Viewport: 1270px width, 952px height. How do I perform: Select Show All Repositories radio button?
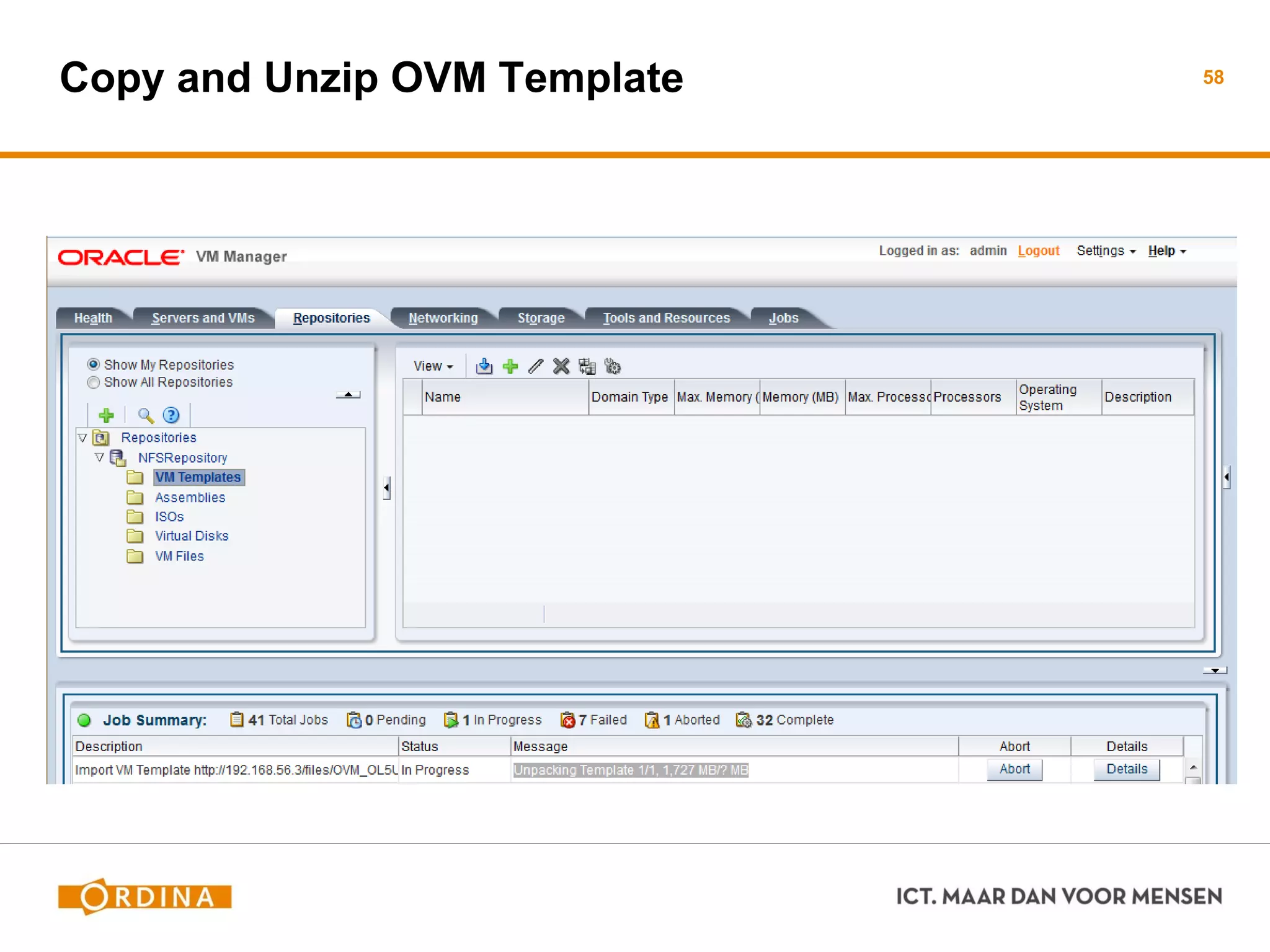pos(94,382)
